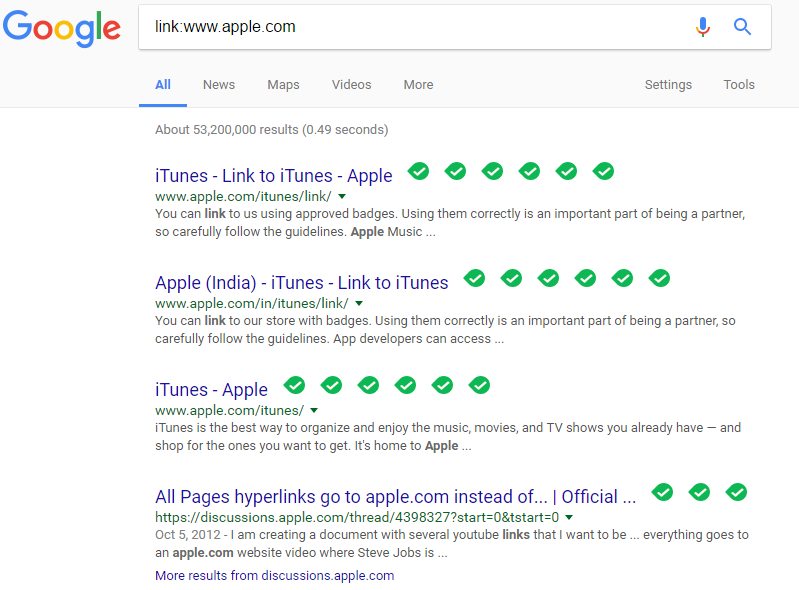The height and width of the screenshot is (590, 799).
Task: Click 'More results from discussions.apple.com'
Action: point(275,575)
